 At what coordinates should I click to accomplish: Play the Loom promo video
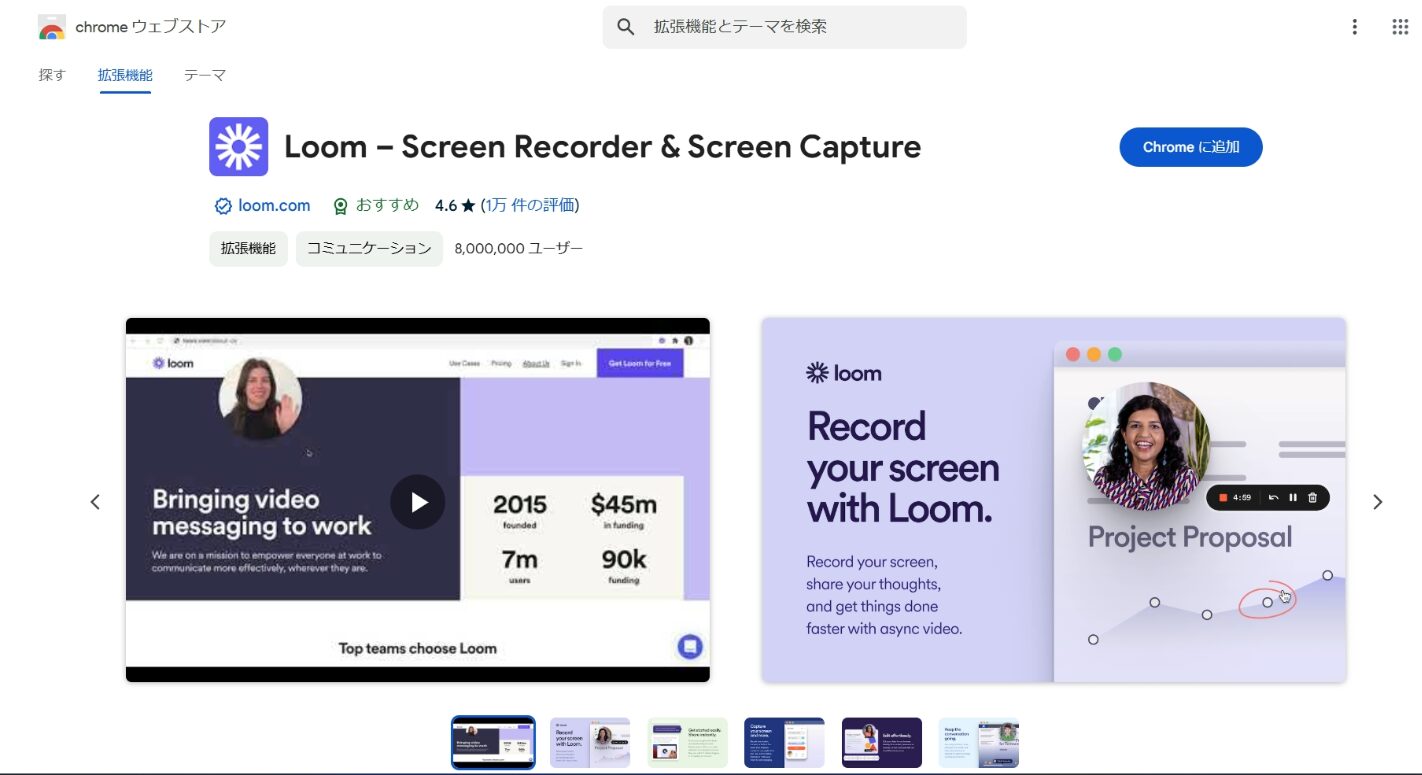(417, 502)
